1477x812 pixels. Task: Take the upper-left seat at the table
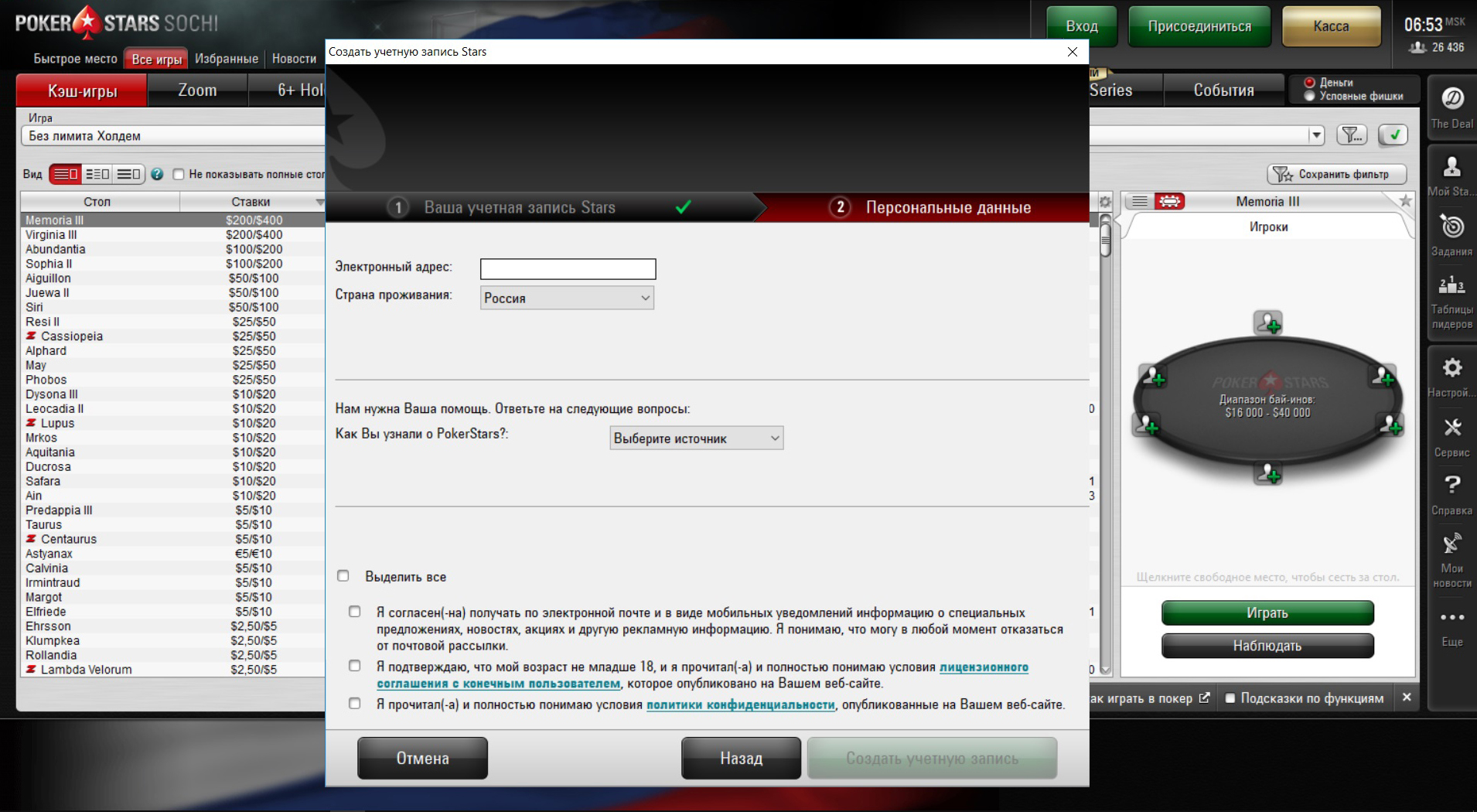[x=1154, y=377]
